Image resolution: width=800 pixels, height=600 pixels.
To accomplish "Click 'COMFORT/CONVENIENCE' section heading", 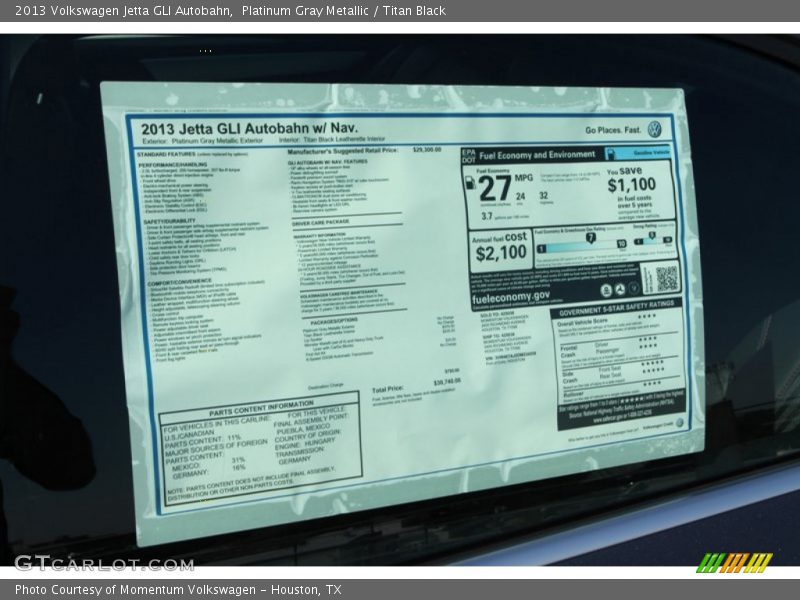I will pos(179,283).
